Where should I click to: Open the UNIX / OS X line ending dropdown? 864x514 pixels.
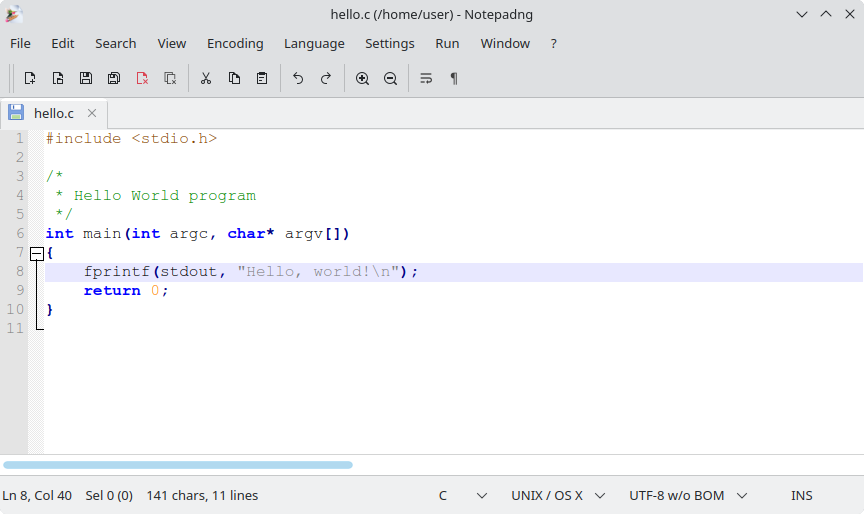point(558,495)
